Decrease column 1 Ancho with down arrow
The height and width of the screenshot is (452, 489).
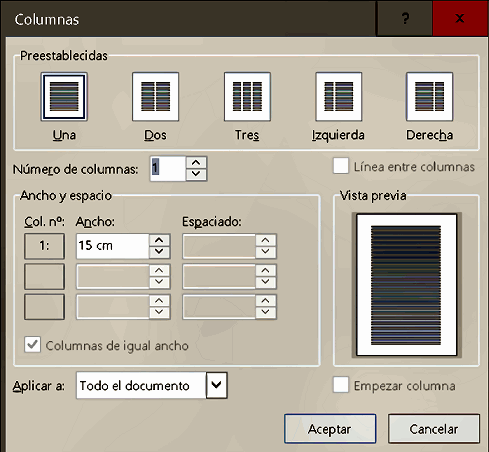(159, 252)
